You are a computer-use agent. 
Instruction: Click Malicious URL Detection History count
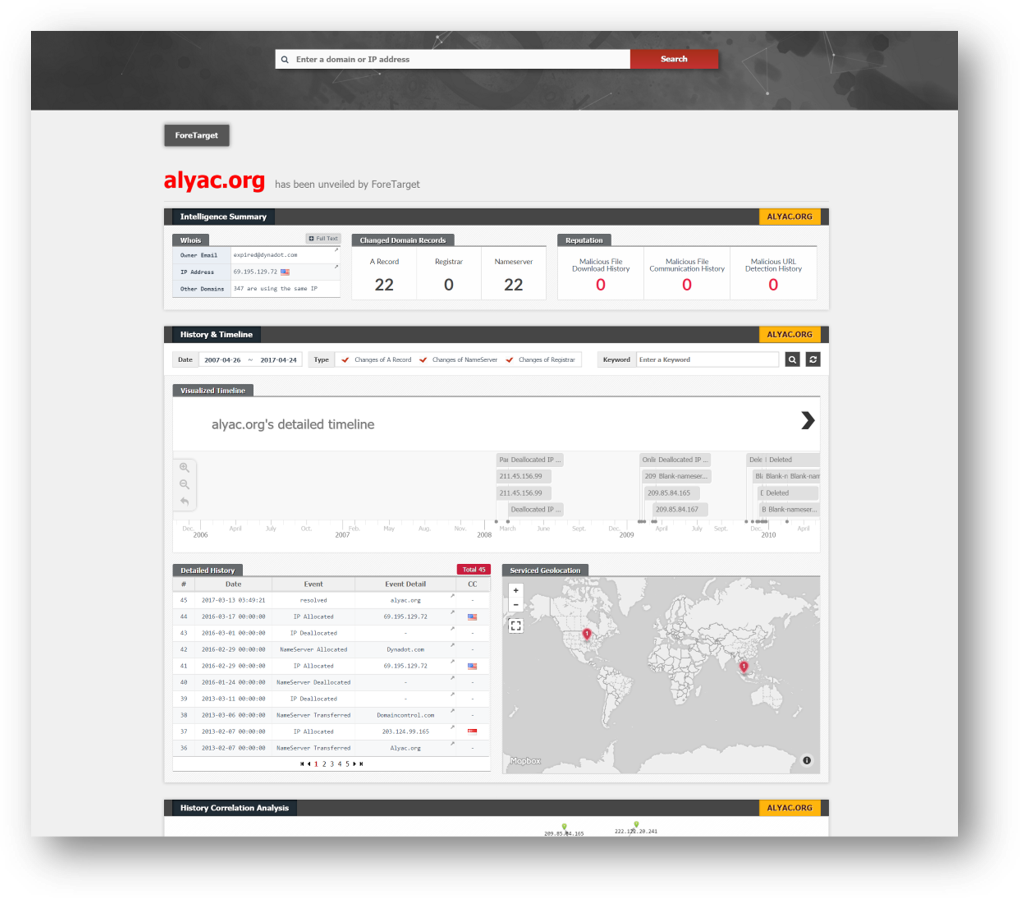[x=773, y=284]
